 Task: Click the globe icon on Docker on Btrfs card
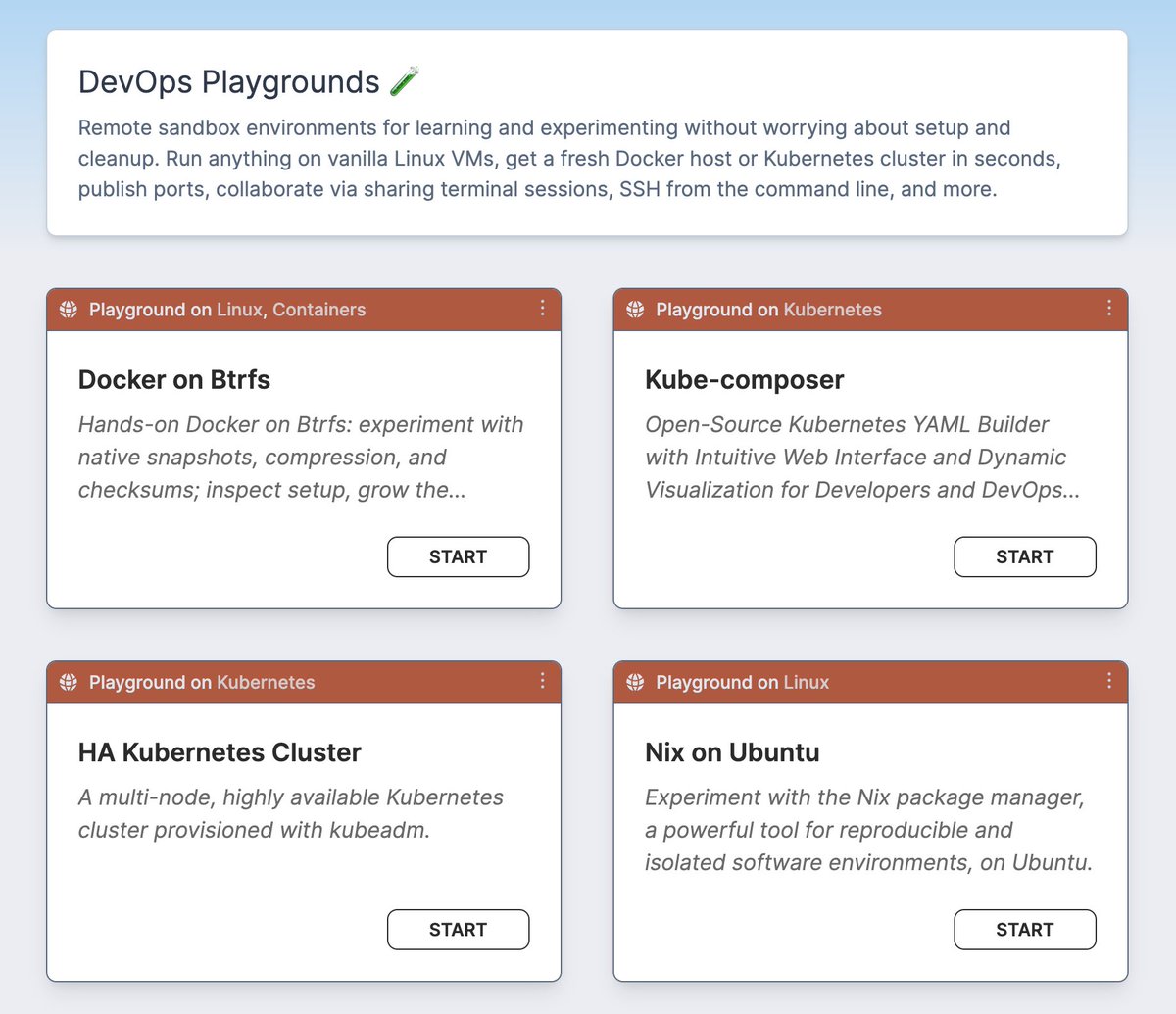coord(68,310)
